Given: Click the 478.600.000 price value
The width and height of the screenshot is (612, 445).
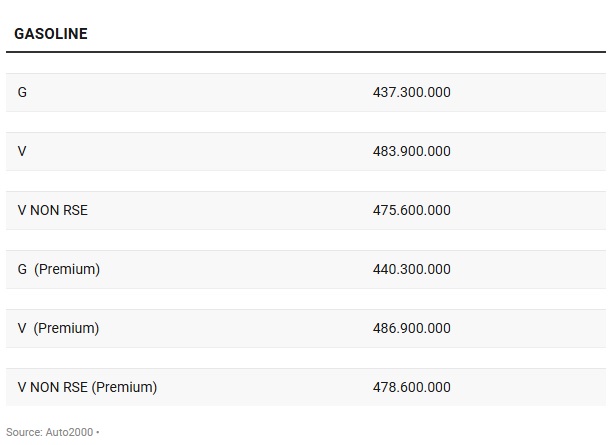Looking at the screenshot, I should tap(411, 387).
